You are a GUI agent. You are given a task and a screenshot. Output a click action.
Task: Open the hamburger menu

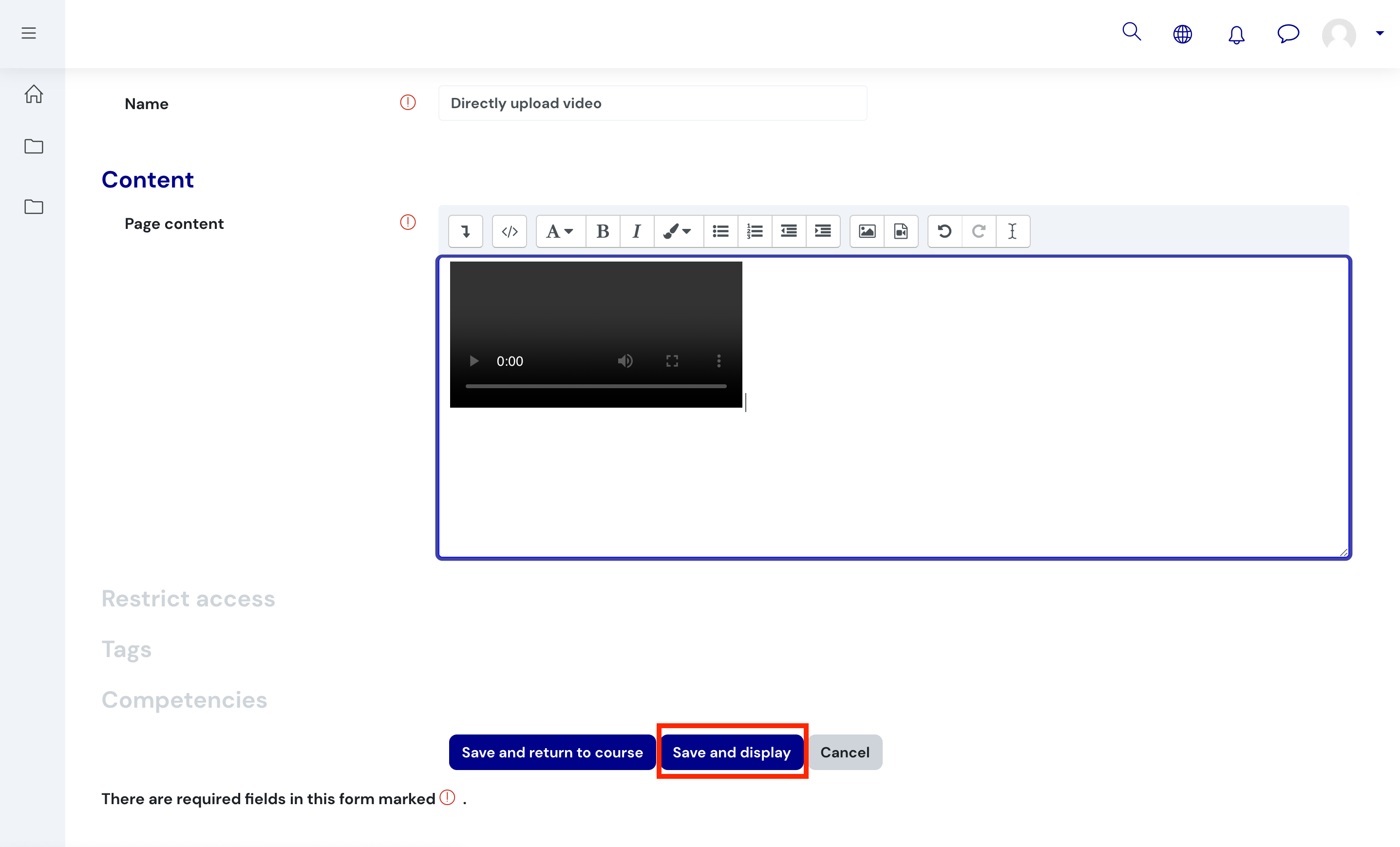29,33
